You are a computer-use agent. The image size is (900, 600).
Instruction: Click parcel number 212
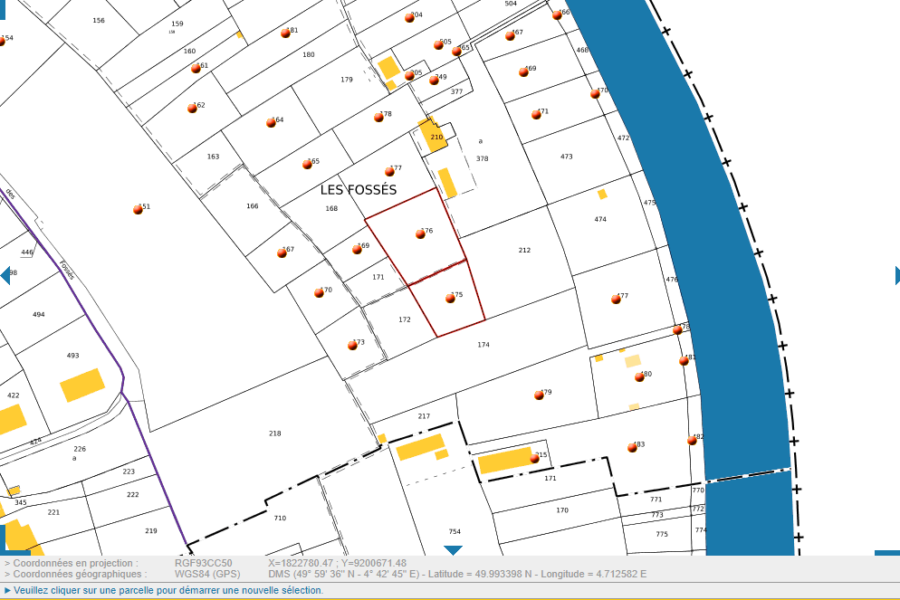[x=525, y=250]
